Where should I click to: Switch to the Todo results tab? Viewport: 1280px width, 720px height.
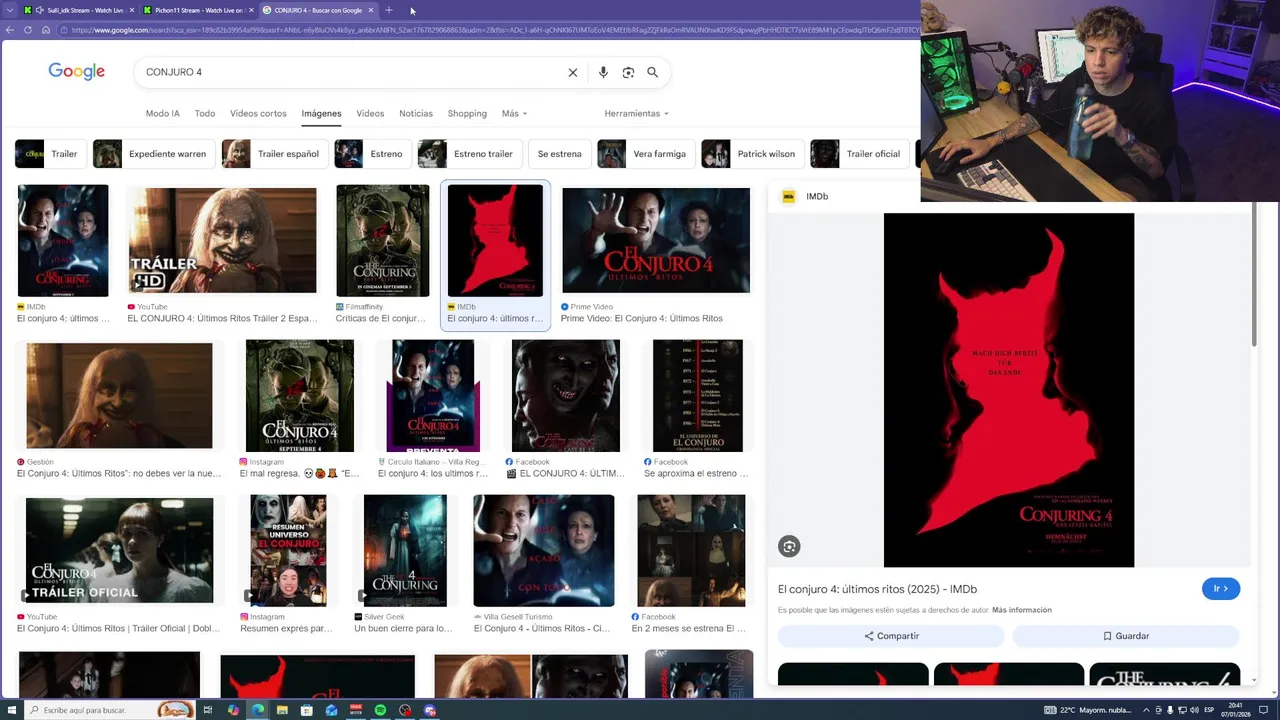click(x=205, y=113)
